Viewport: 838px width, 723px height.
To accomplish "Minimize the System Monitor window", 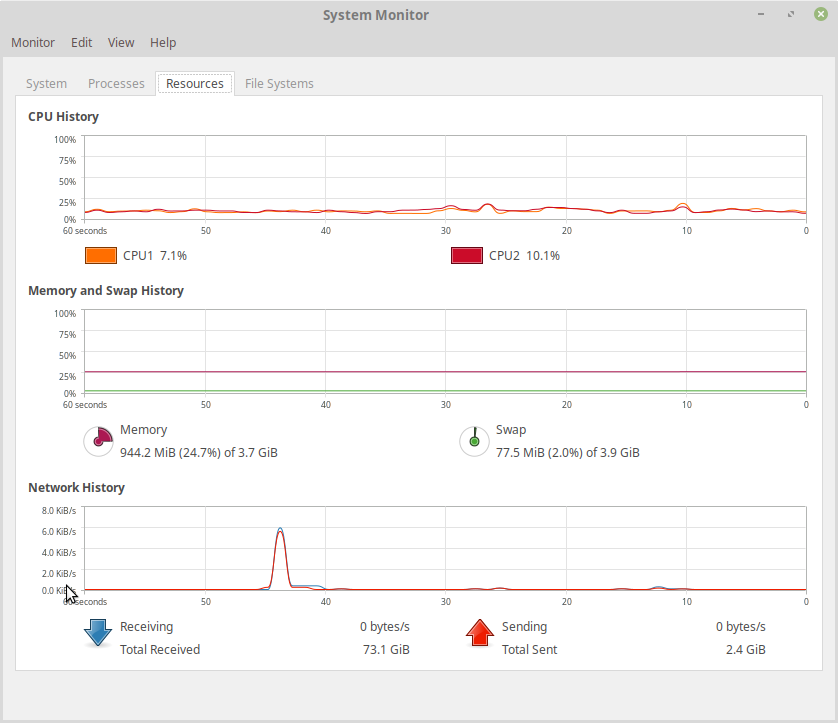I will coord(761,14).
